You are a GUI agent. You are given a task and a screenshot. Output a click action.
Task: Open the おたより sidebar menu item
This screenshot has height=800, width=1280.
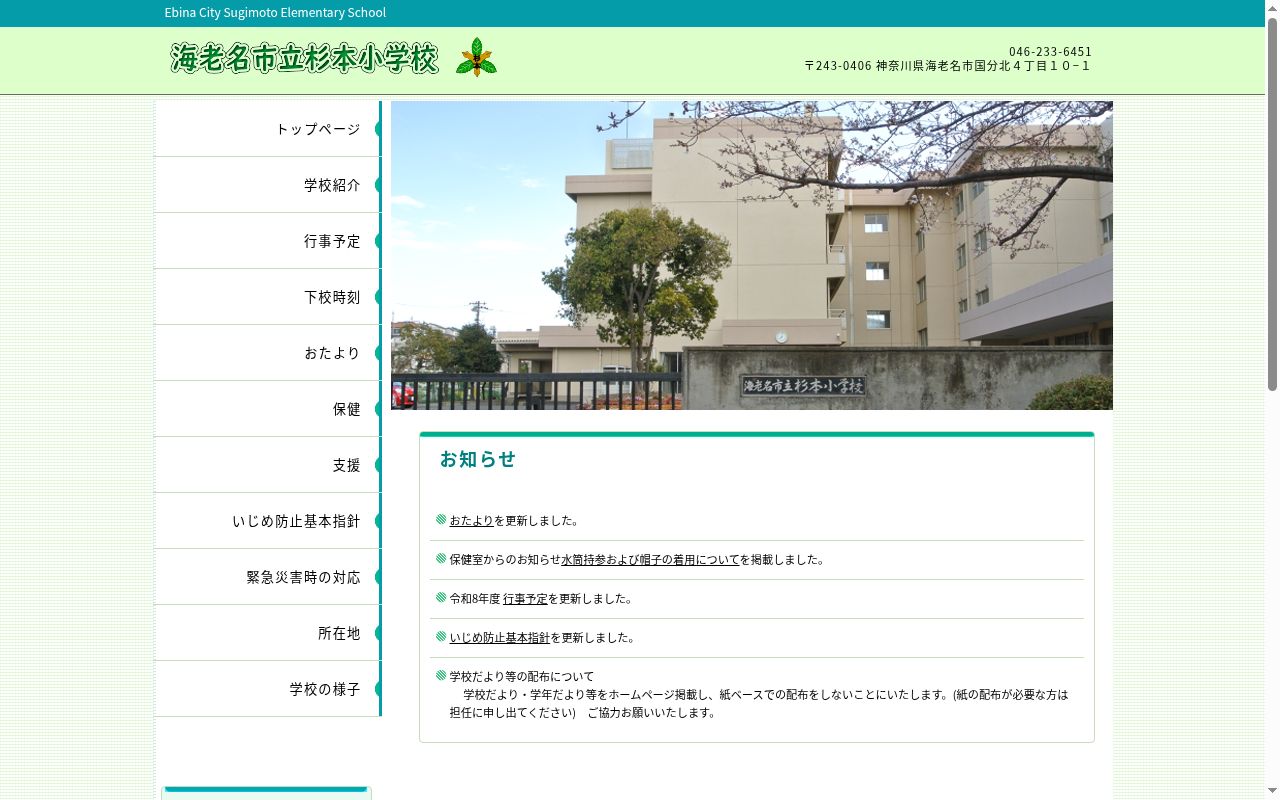(268, 353)
